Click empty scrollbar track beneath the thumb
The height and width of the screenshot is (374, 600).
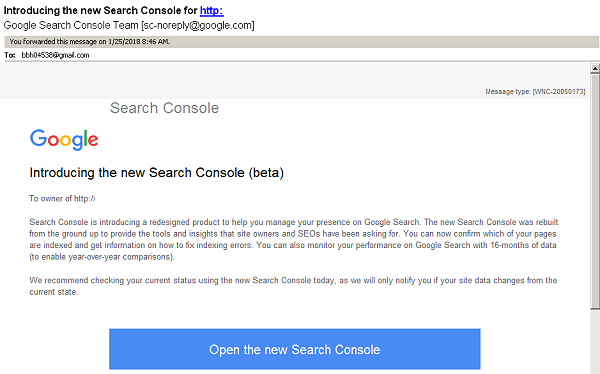coord(595,341)
